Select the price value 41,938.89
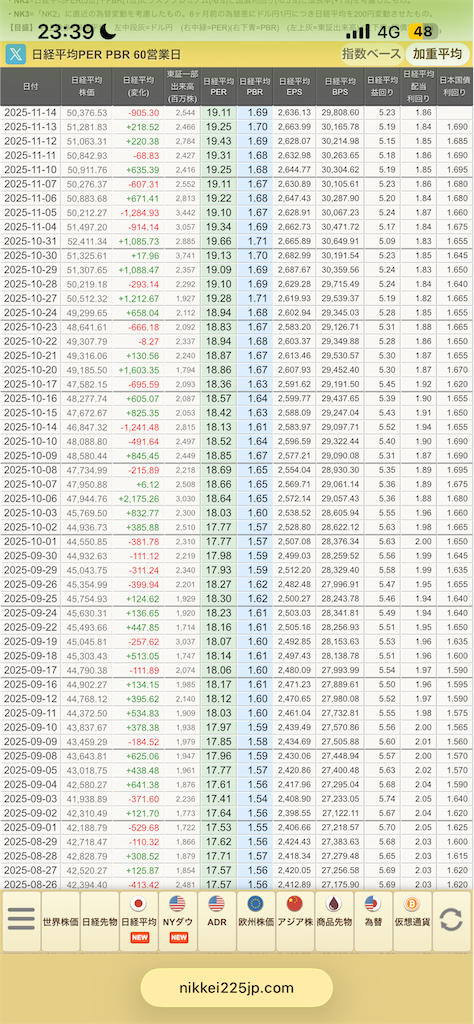 88,799
